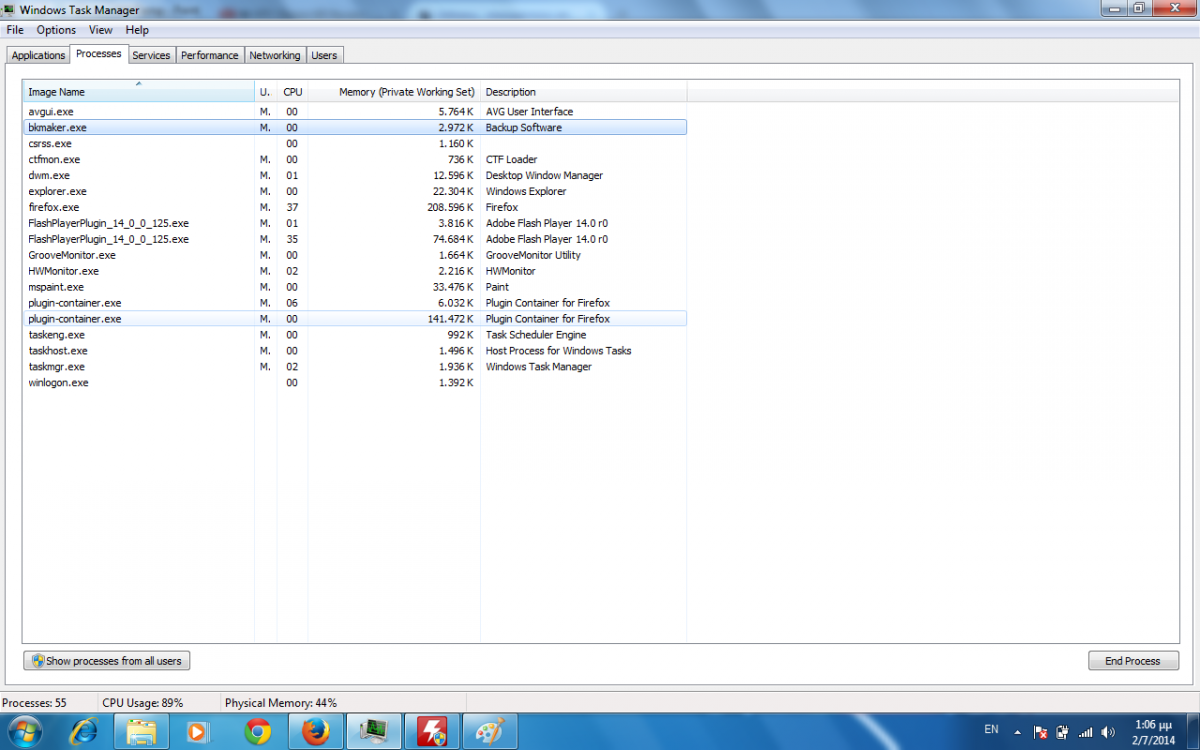The width and height of the screenshot is (1200, 750).
Task: Open the File menu
Action: point(15,30)
